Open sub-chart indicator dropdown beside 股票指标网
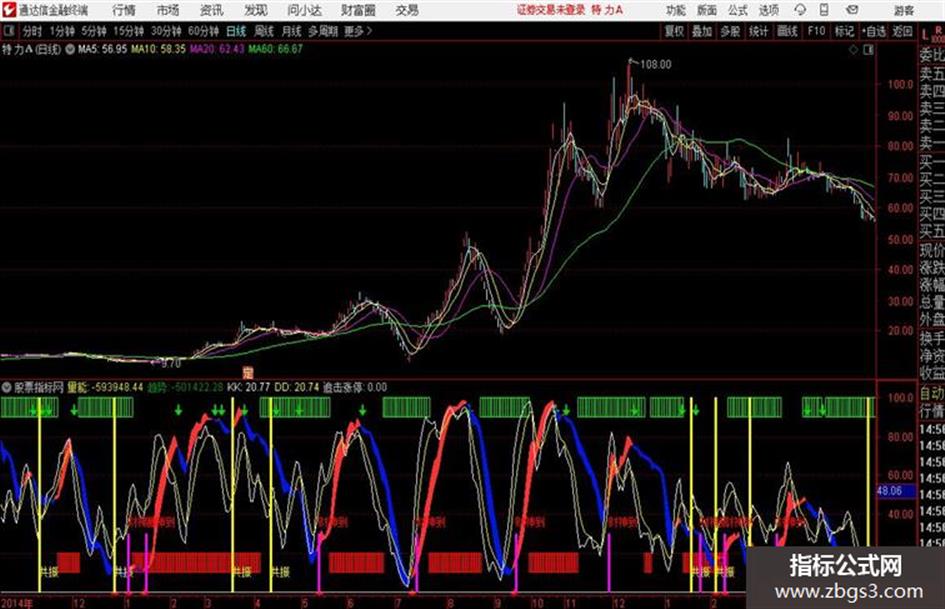945x609 pixels. point(7,387)
